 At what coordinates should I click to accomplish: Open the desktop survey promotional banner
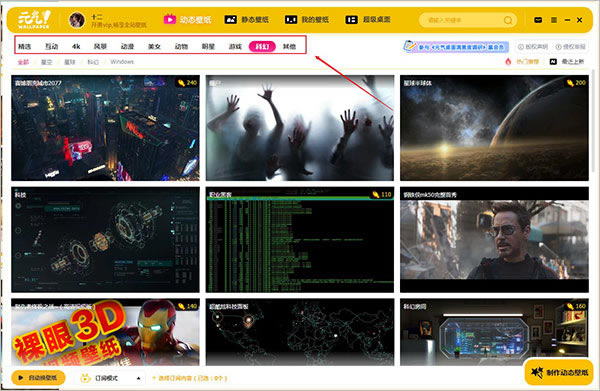[x=456, y=47]
